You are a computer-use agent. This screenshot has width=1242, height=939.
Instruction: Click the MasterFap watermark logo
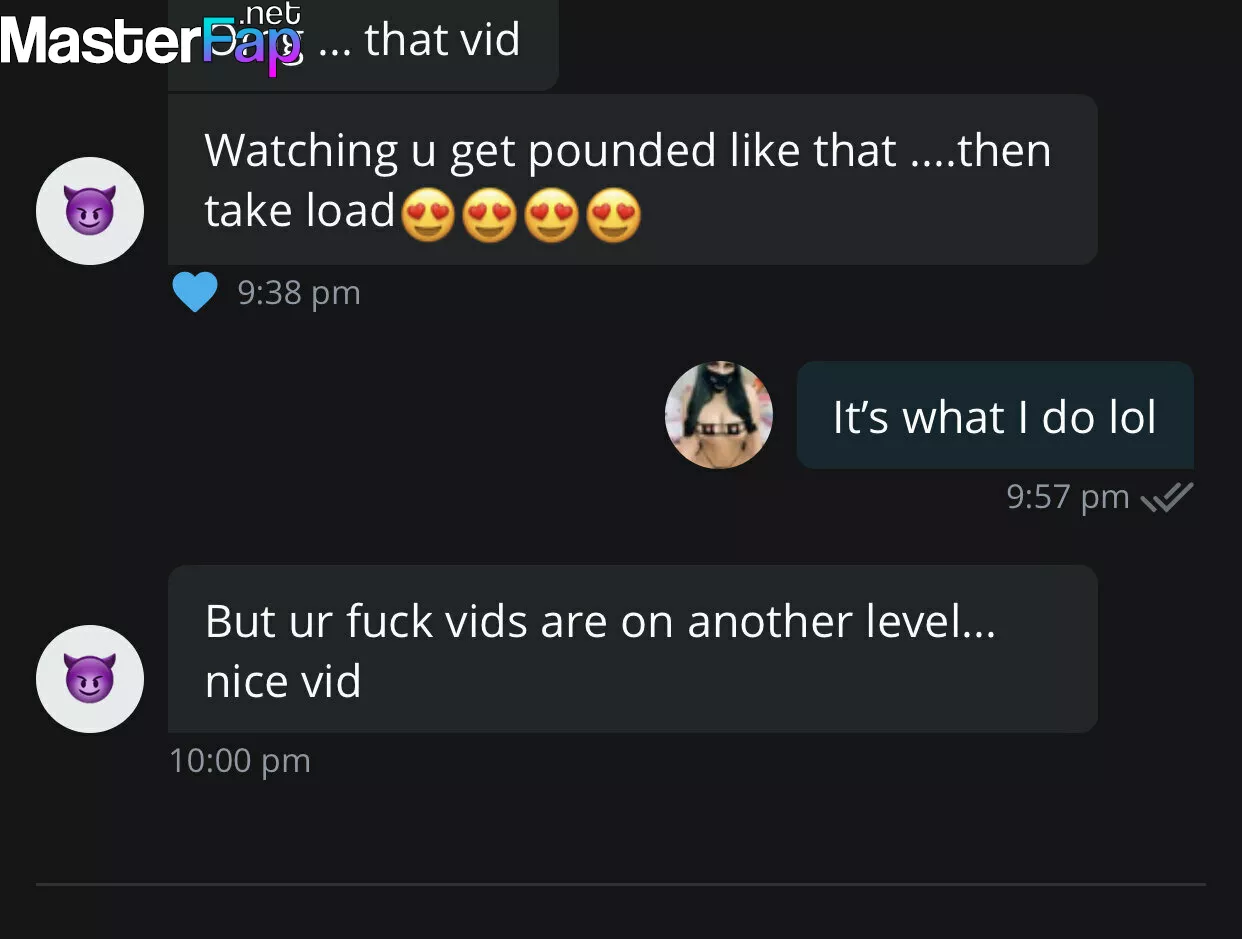click(x=151, y=40)
